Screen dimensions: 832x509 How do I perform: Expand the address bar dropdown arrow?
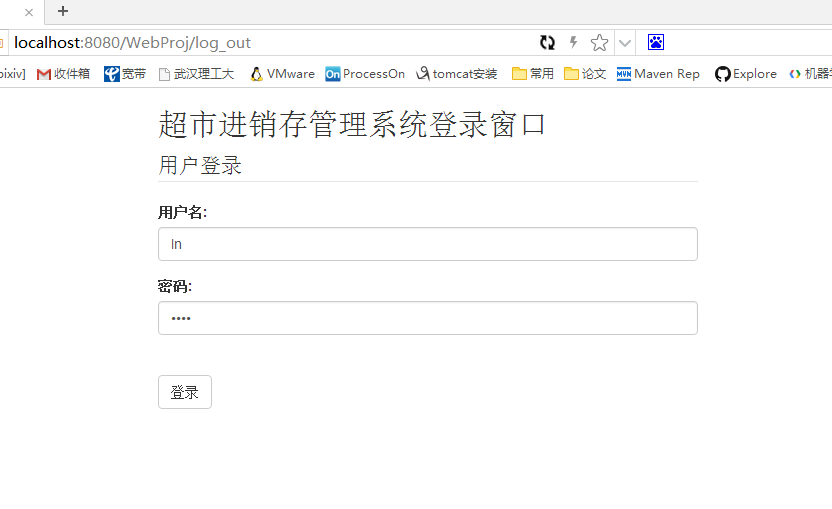tap(625, 43)
